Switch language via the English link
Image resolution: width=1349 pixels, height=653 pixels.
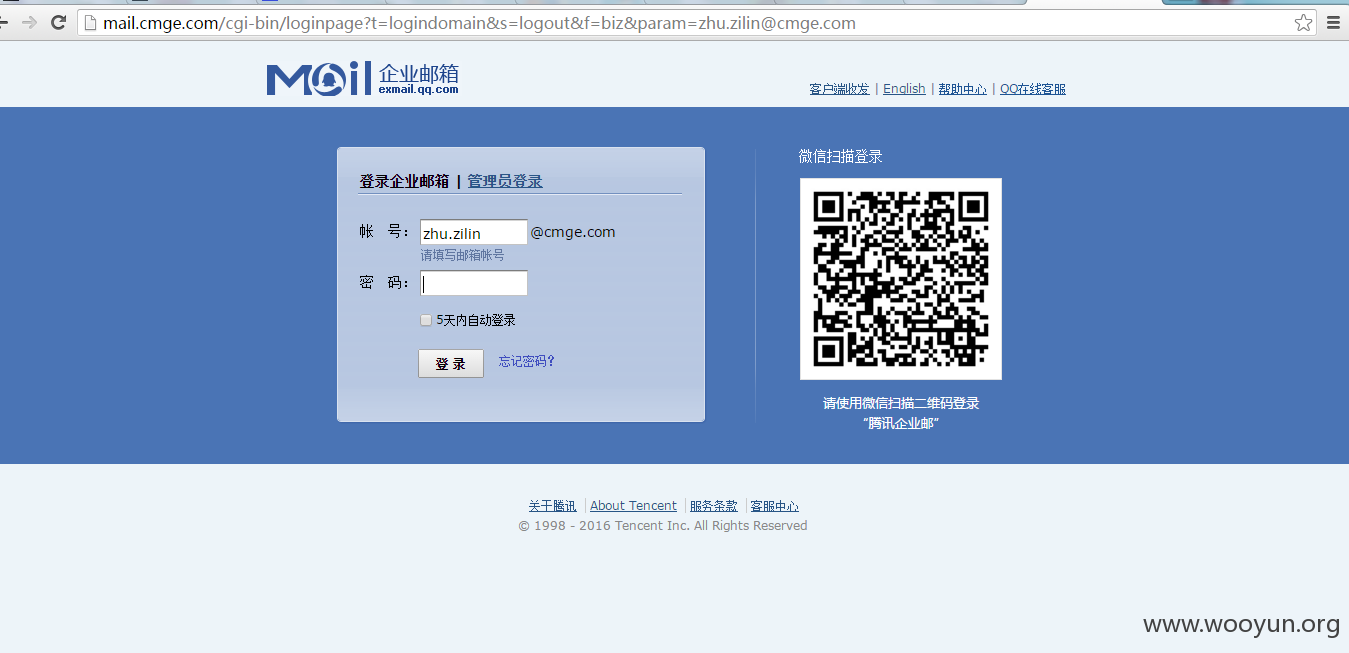coord(904,89)
